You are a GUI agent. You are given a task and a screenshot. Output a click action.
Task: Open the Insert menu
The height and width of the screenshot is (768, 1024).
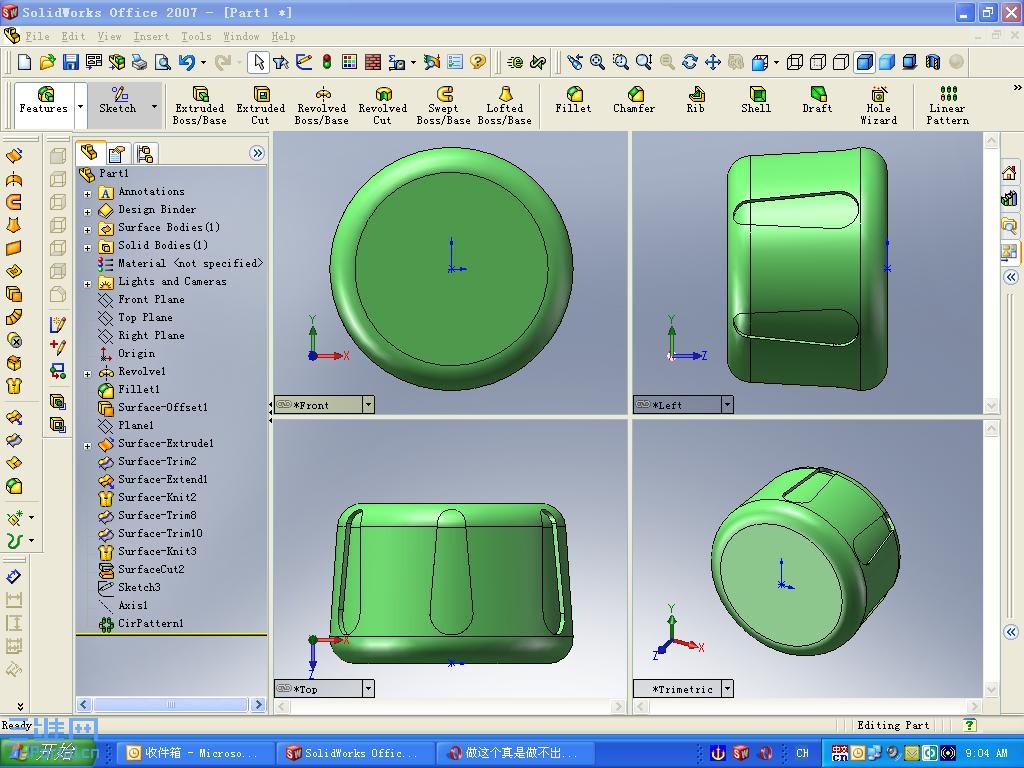[x=151, y=37]
